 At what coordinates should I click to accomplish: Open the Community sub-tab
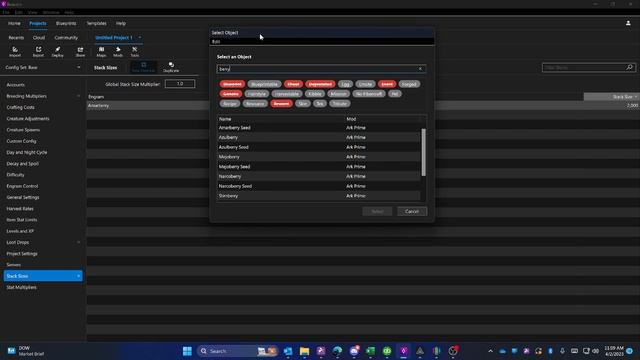click(66, 38)
